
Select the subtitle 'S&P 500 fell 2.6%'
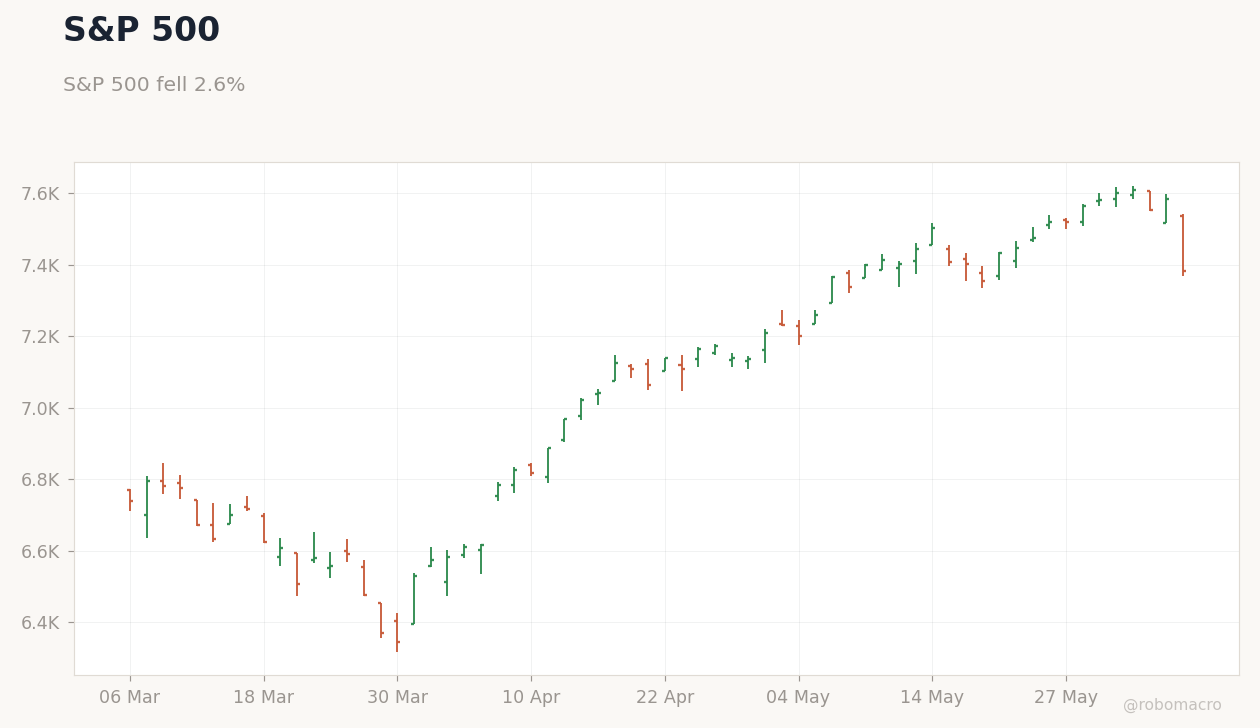coord(154,85)
